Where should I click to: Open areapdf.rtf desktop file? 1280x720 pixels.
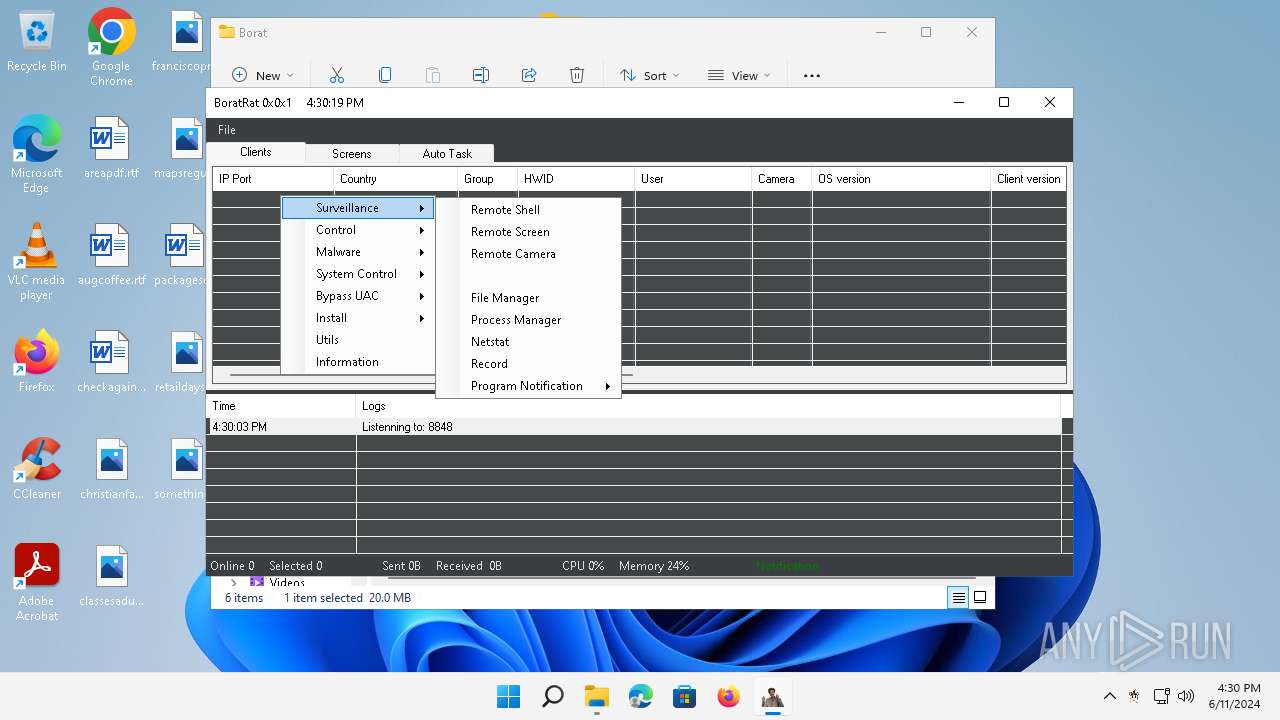pos(111,148)
